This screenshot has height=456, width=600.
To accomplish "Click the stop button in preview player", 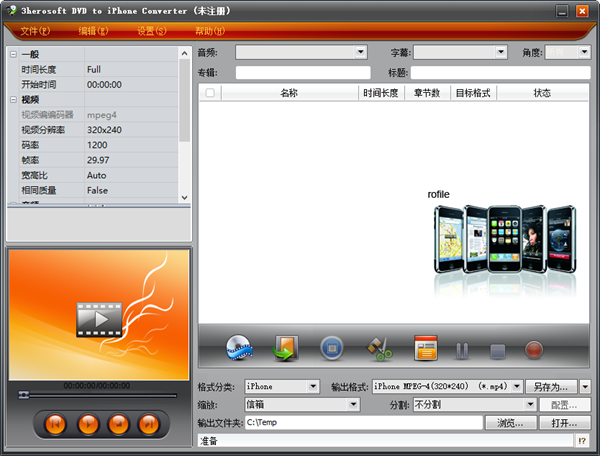I will click(119, 424).
